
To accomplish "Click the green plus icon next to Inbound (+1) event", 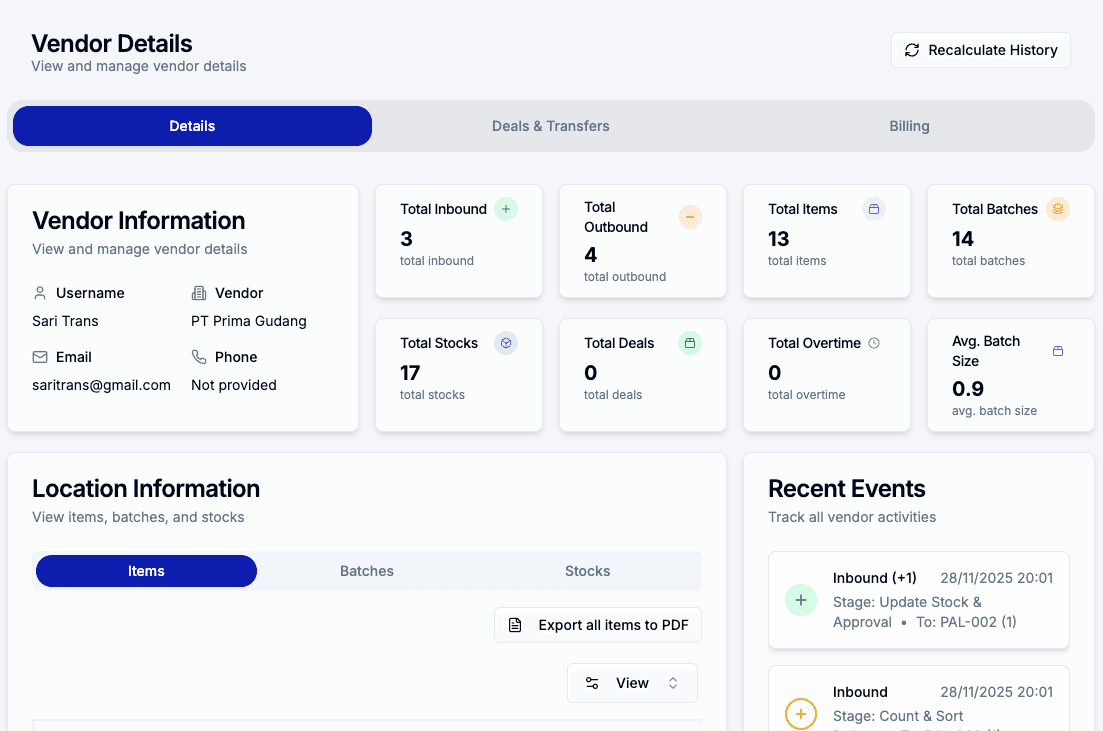I will [800, 600].
